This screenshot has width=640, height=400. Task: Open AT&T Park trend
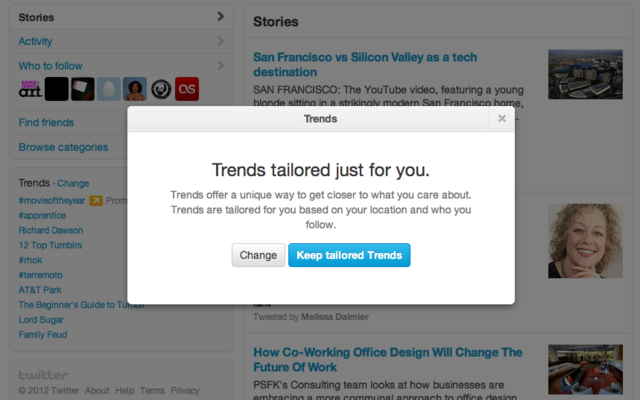[40, 290]
